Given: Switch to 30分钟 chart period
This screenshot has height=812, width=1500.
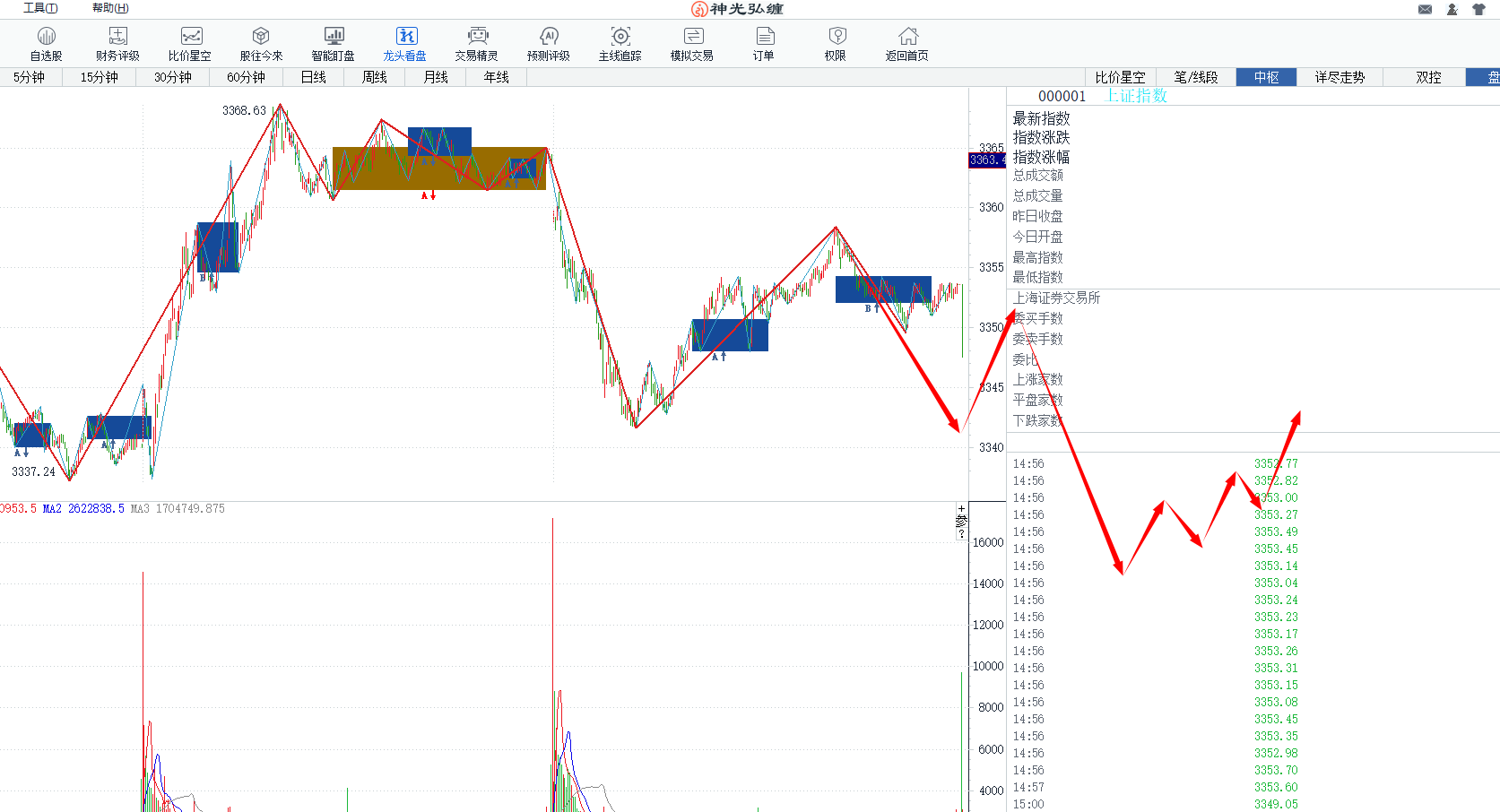Looking at the screenshot, I should [172, 77].
